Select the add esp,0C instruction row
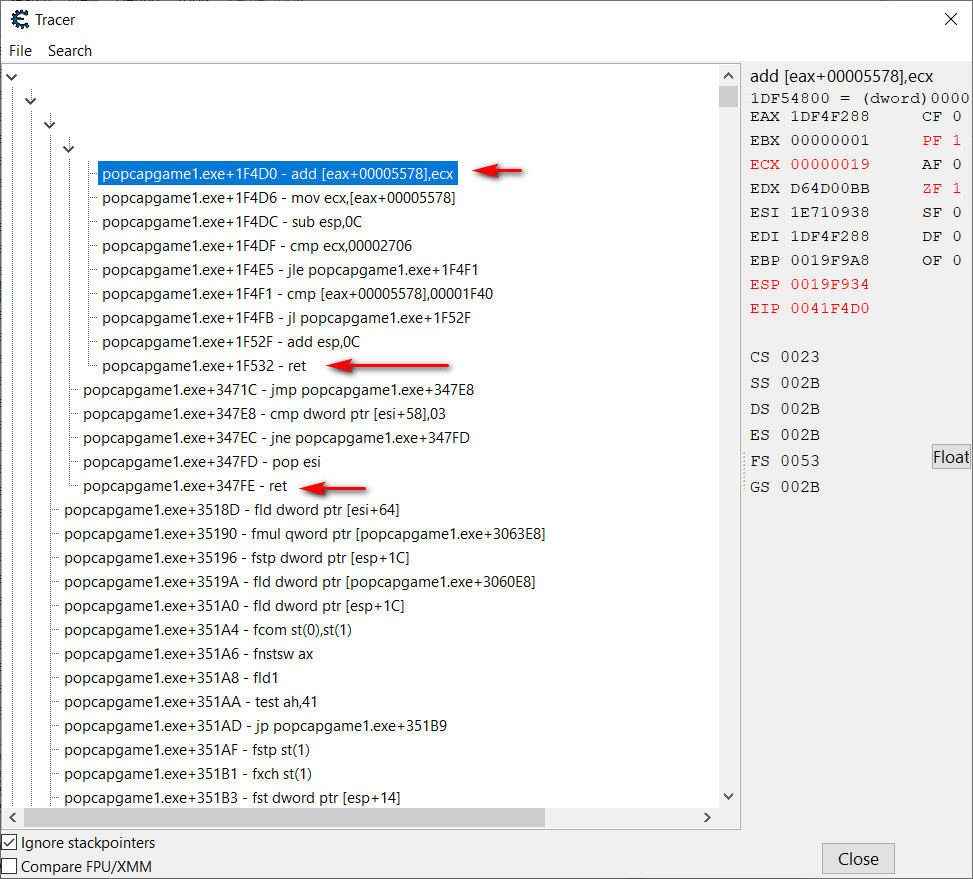973x879 pixels. 231,342
